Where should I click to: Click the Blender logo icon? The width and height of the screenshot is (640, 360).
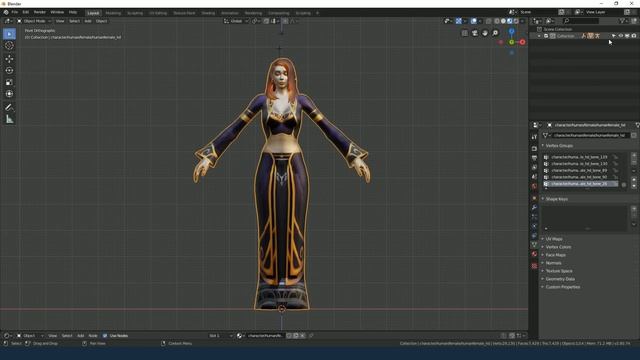6,13
